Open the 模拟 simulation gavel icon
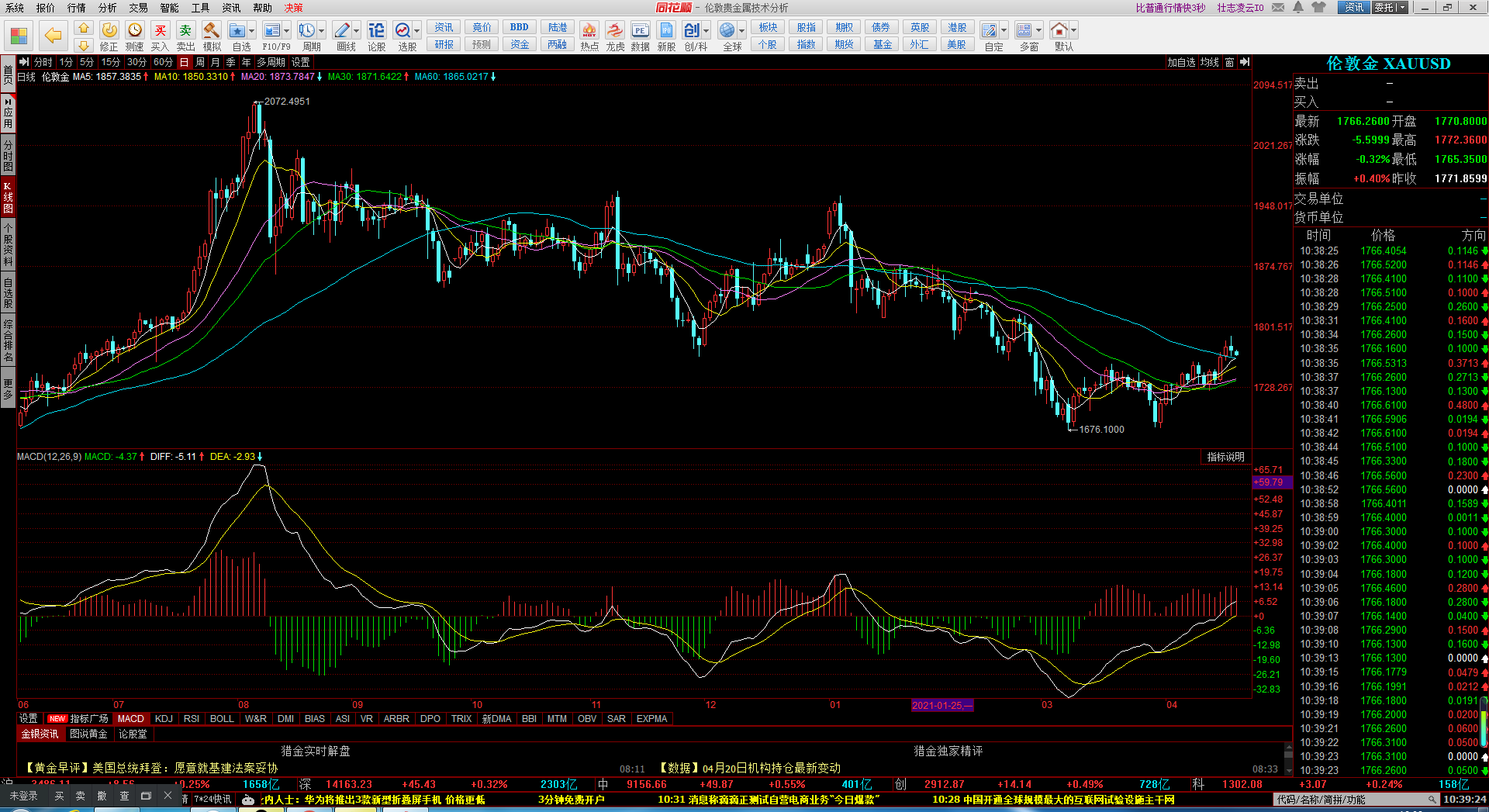 [211, 30]
